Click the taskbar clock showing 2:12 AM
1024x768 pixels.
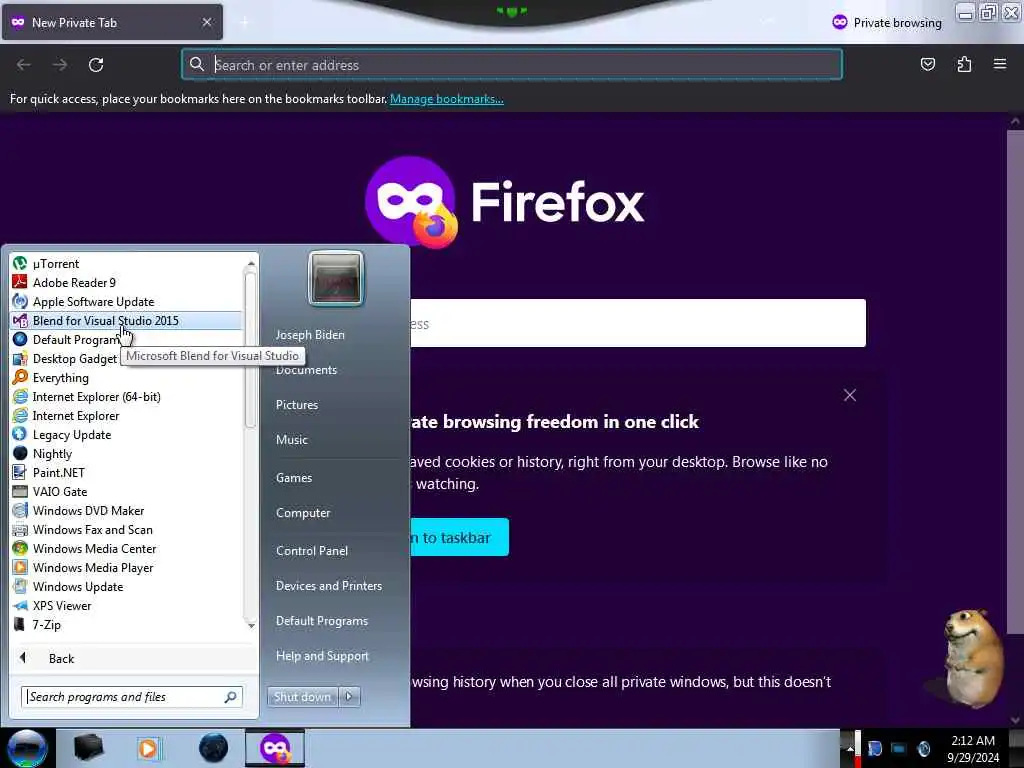pyautogui.click(x=973, y=749)
